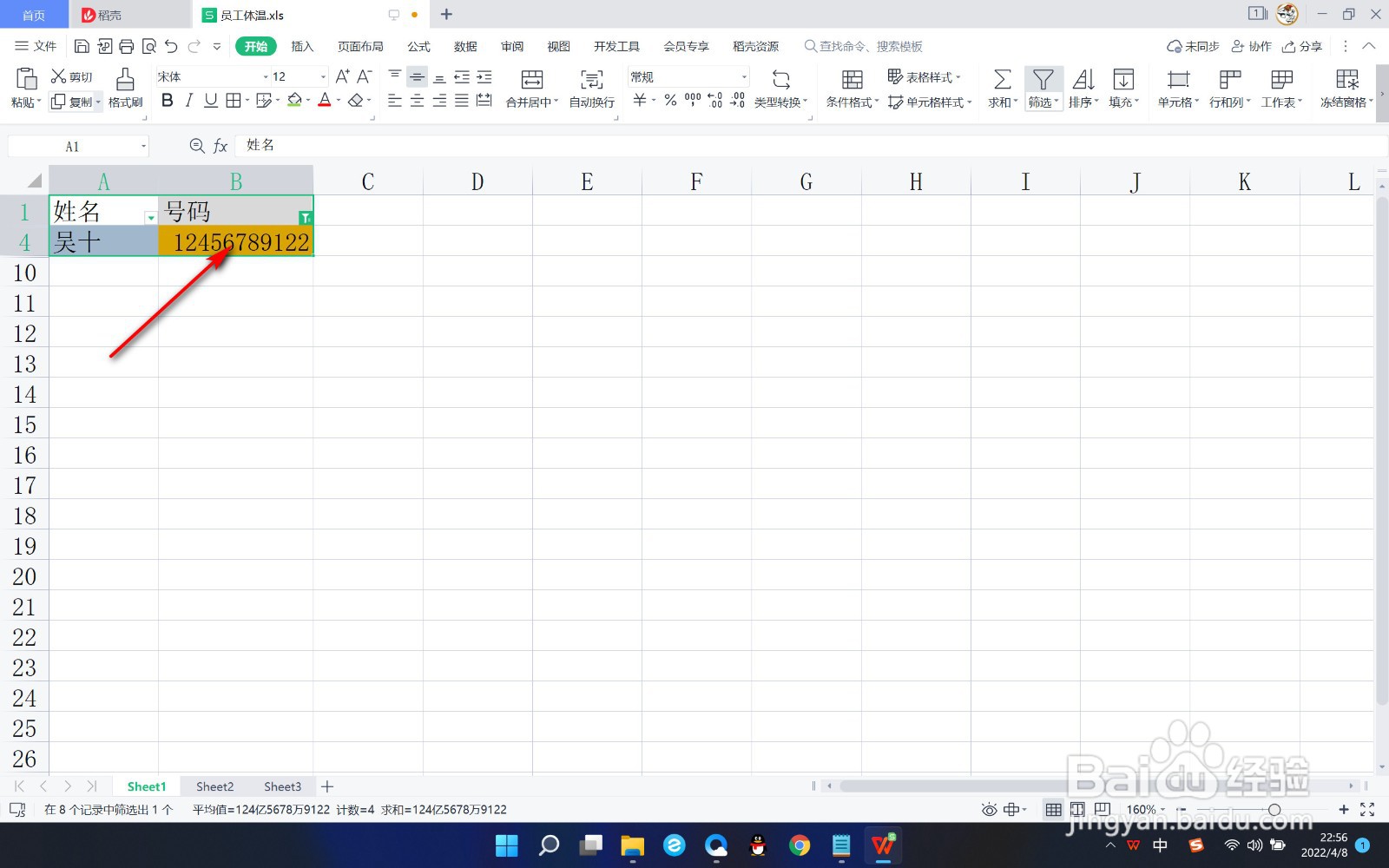Center text horizontally
The image size is (1389, 868).
(x=417, y=101)
